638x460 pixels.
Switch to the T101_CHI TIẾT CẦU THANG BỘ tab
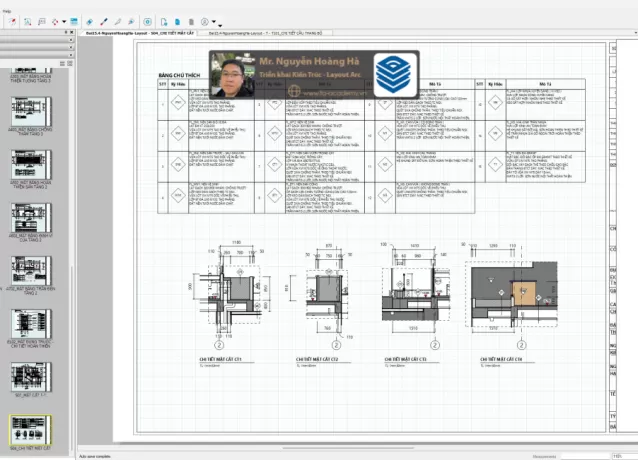pyautogui.click(x=265, y=33)
